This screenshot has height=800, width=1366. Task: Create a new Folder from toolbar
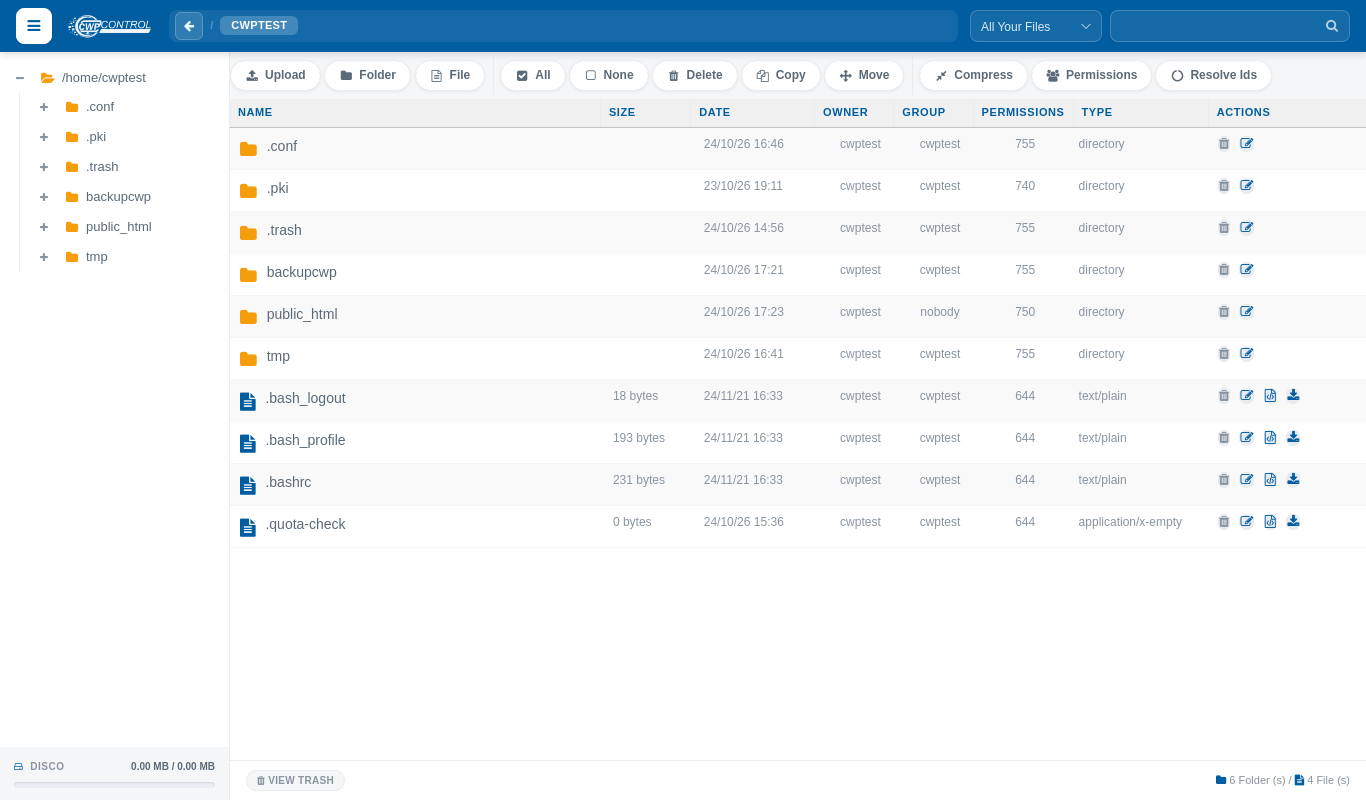point(368,75)
